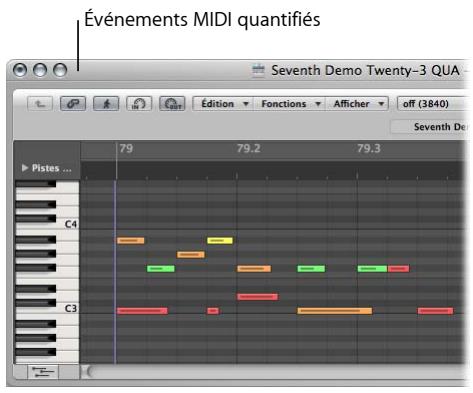Open the quantize off (3840) pop-up
The width and height of the screenshot is (473, 393).
tap(432, 104)
